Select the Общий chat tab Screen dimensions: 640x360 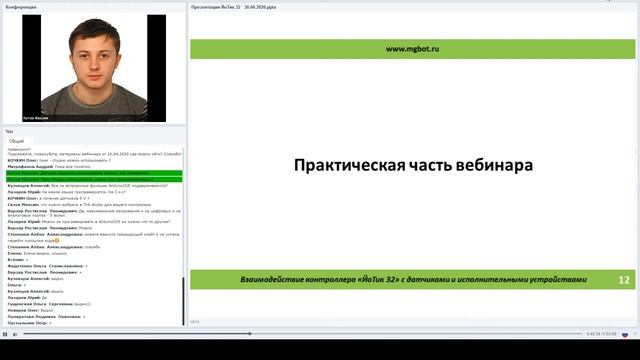coord(16,141)
